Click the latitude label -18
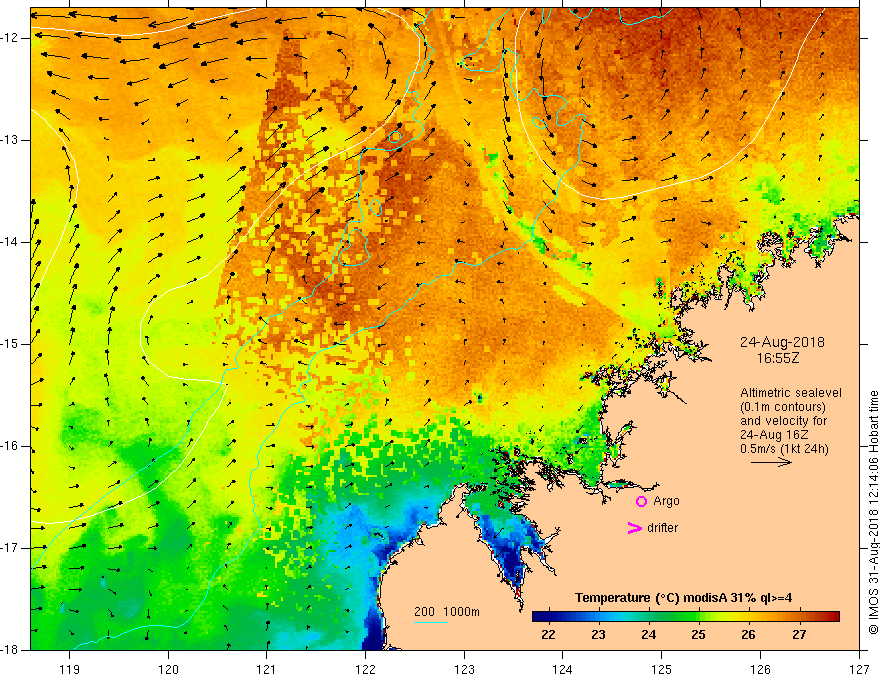This screenshot has height=680, width=880. pos(10,650)
